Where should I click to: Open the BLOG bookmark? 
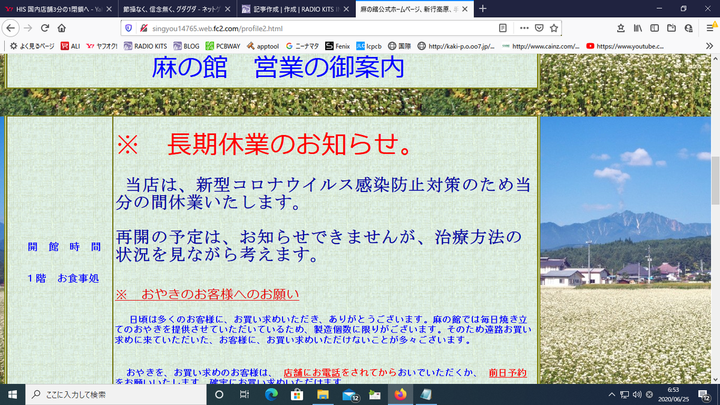[x=186, y=46]
